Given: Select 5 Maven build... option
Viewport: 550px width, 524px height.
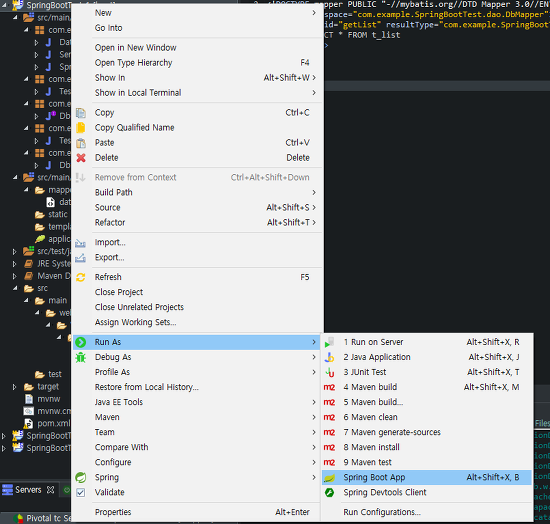Looking at the screenshot, I should (x=427, y=402).
